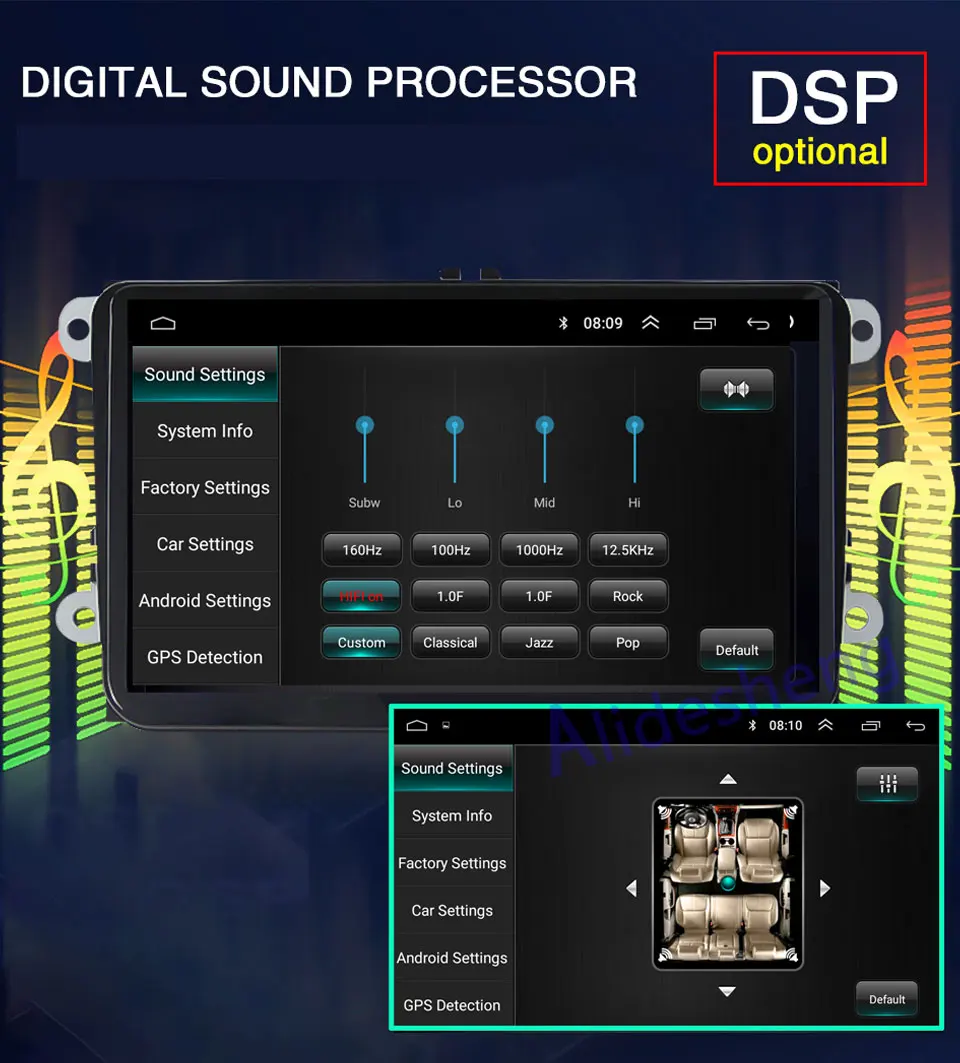This screenshot has width=960, height=1063.
Task: Tap the double-chevron up icon beside 08:10
Action: coord(825,725)
